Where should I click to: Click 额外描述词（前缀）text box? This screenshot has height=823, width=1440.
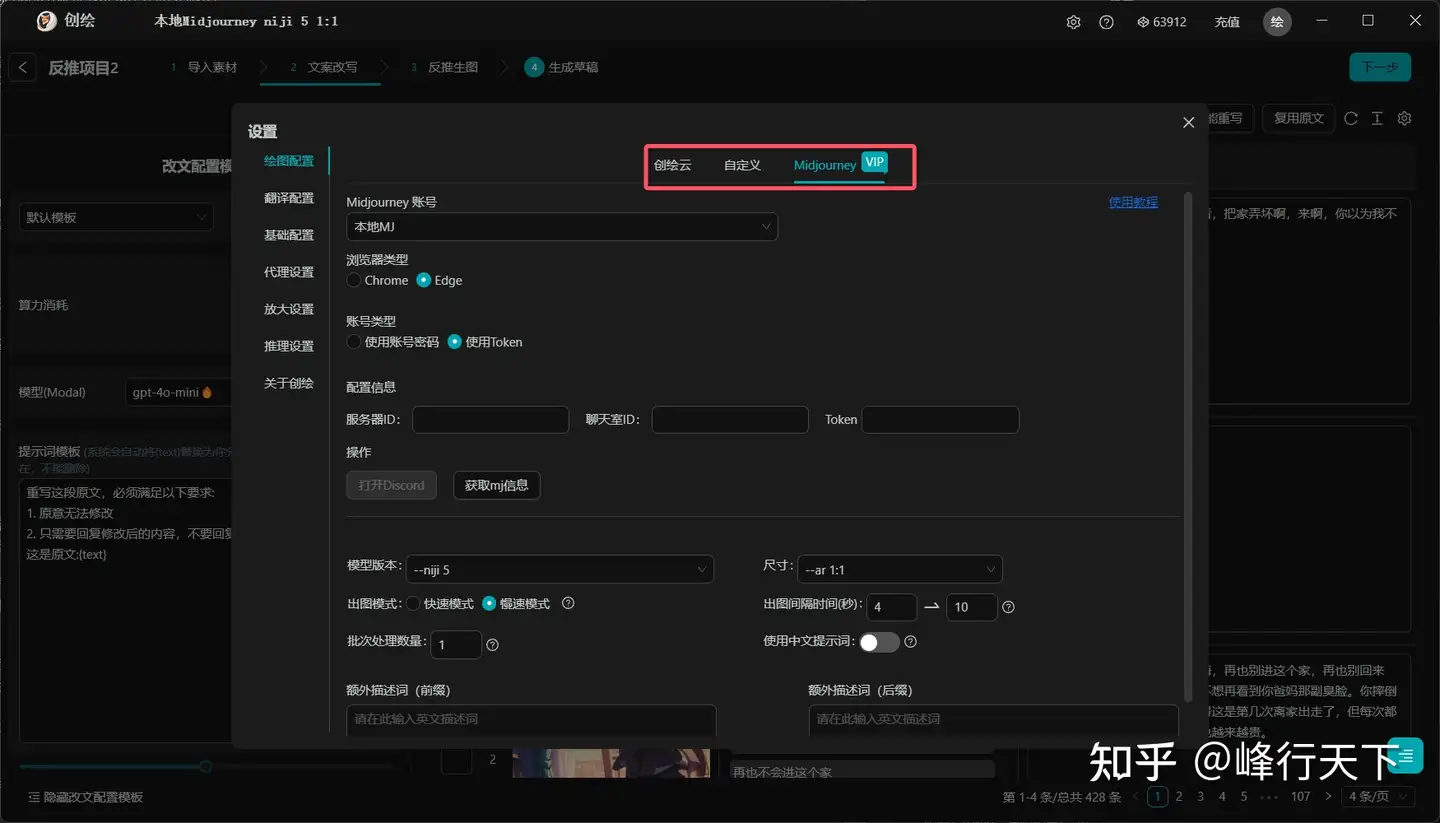pyautogui.click(x=531, y=720)
